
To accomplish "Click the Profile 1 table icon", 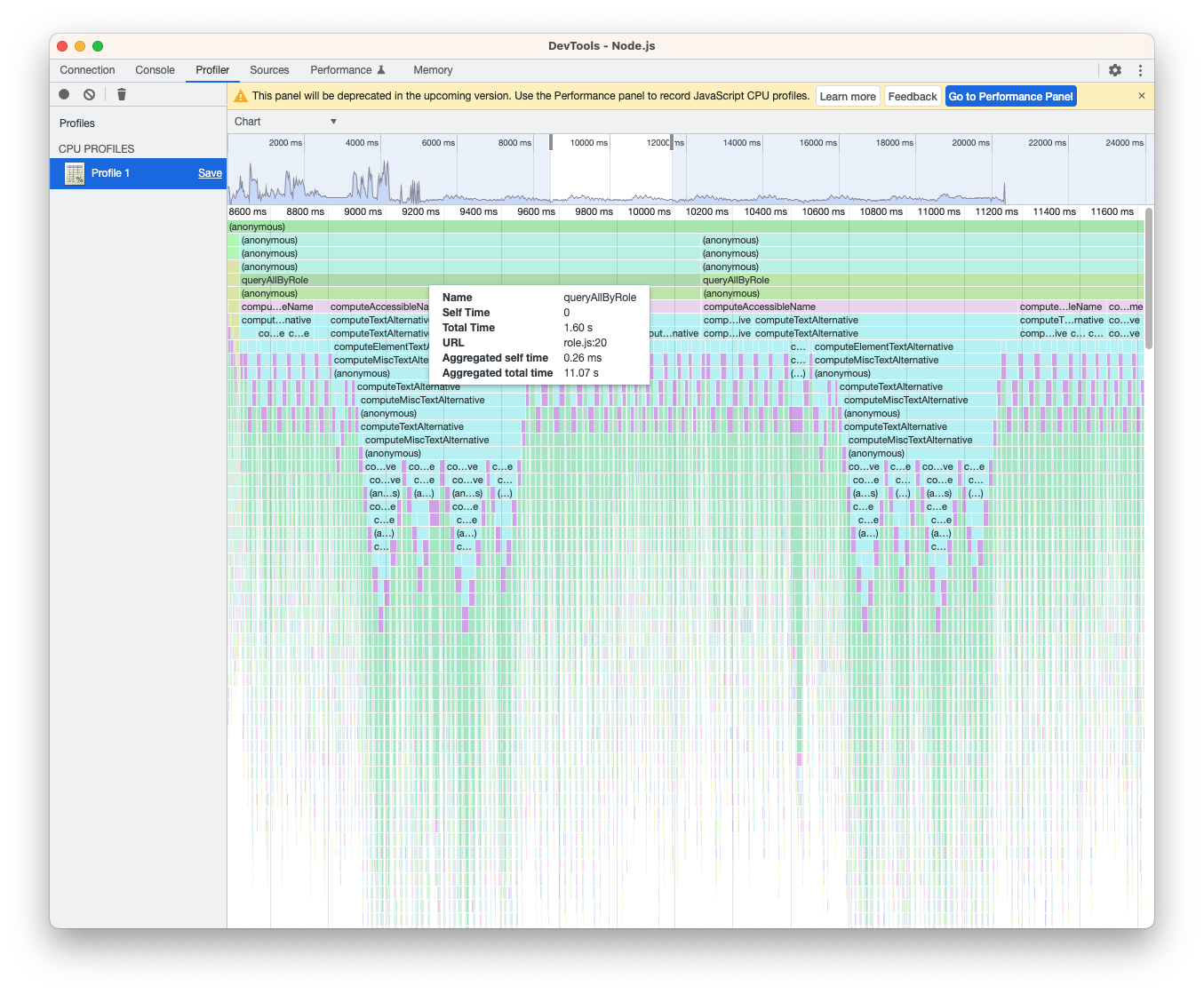I will pos(75,173).
